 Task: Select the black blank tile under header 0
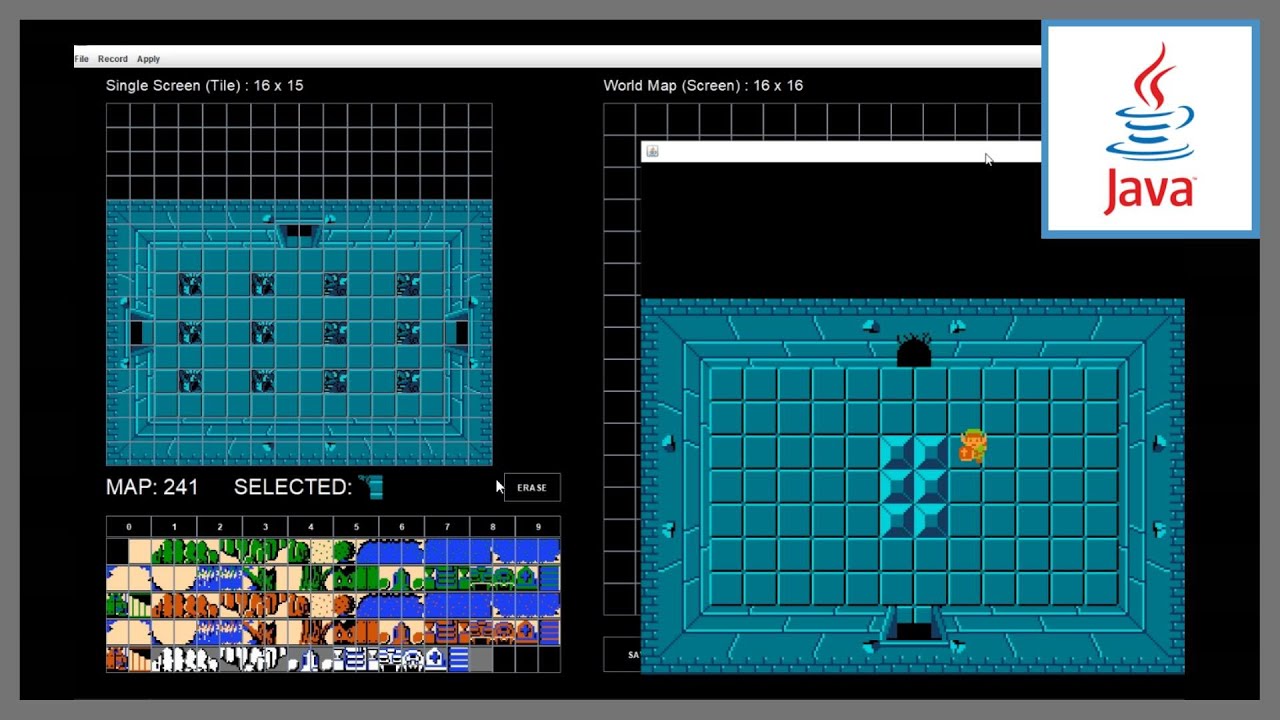coord(118,551)
